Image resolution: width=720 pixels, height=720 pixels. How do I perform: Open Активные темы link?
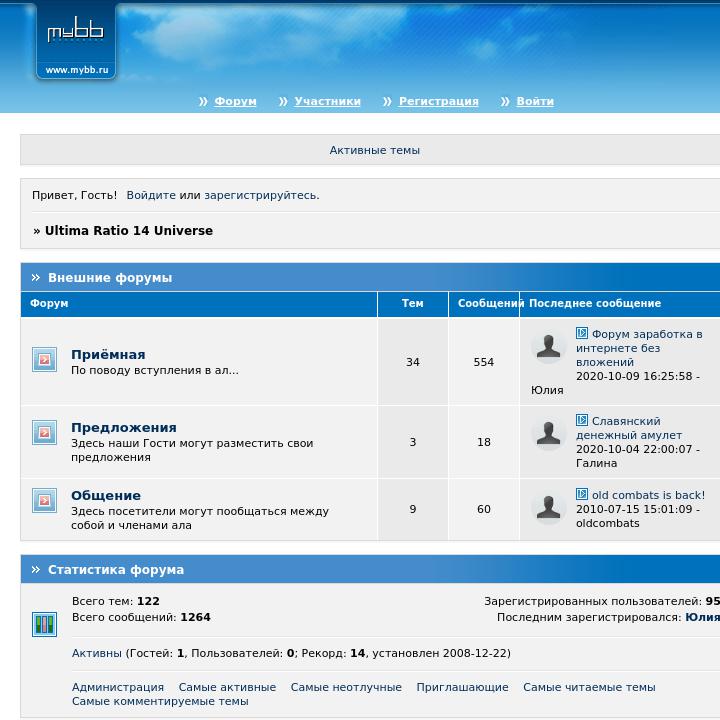(x=375, y=150)
